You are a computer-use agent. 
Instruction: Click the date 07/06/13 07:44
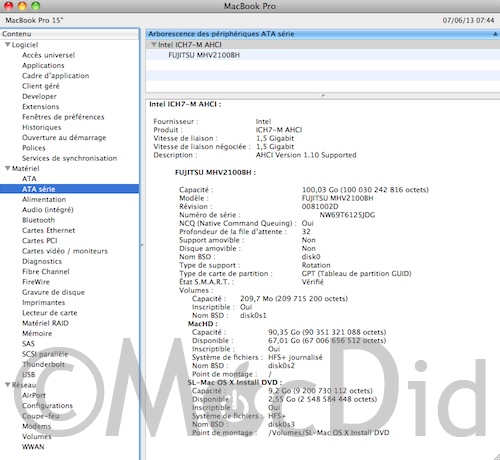[468, 20]
